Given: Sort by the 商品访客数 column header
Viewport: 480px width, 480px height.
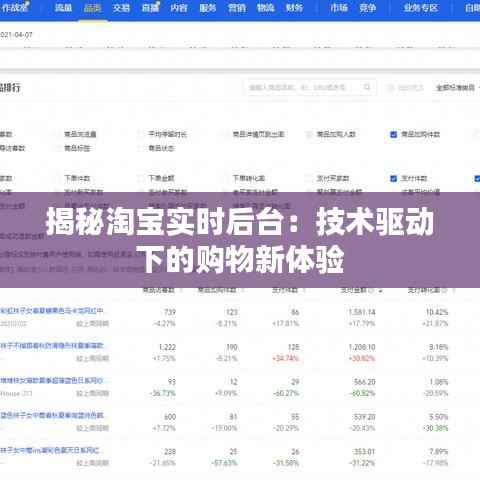Looking at the screenshot, I should [159, 291].
